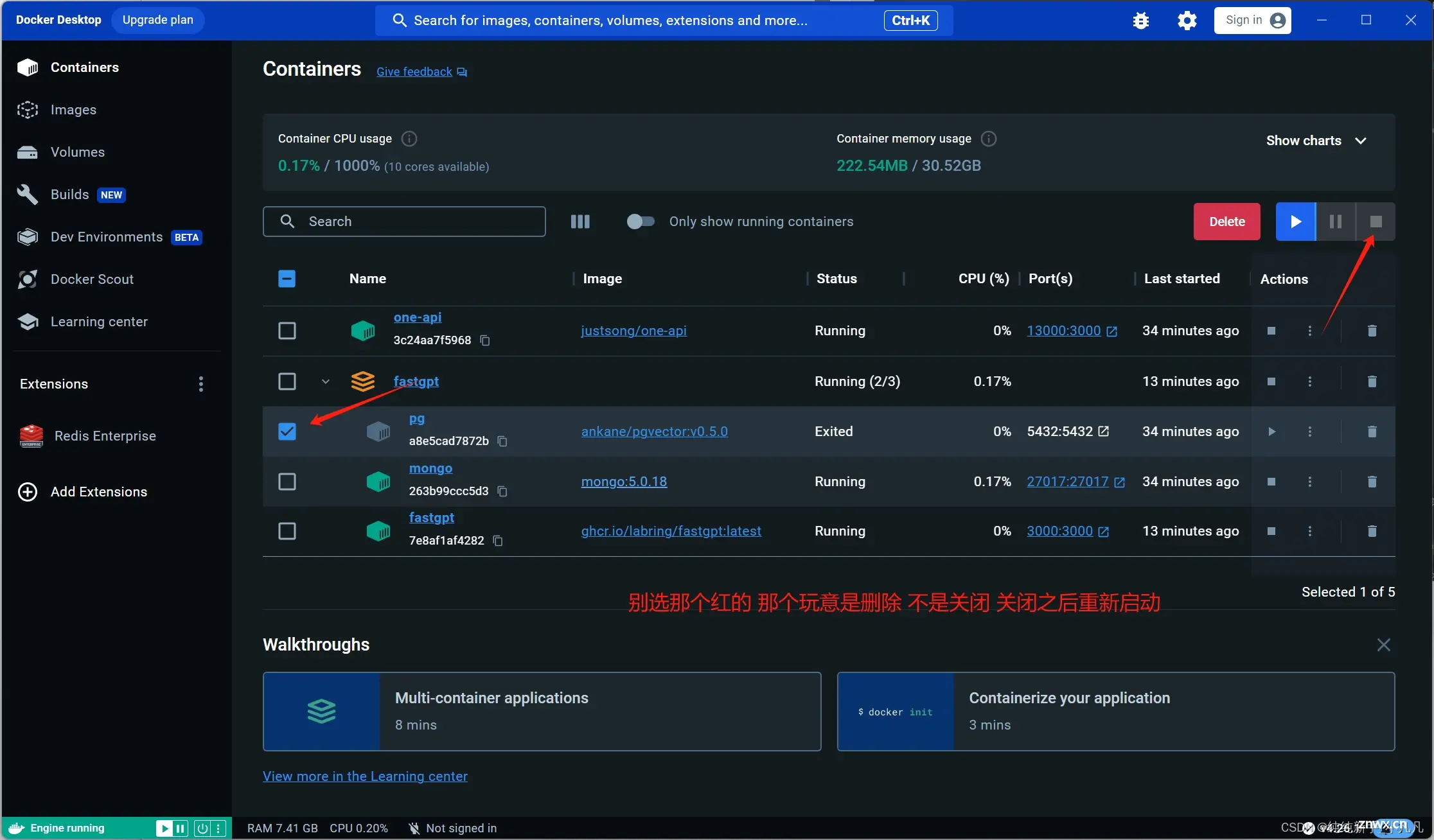Viewport: 1434px width, 840px height.
Task: Delete fastgpt 7e8af1af4282 via trash icon
Action: [x=1372, y=531]
